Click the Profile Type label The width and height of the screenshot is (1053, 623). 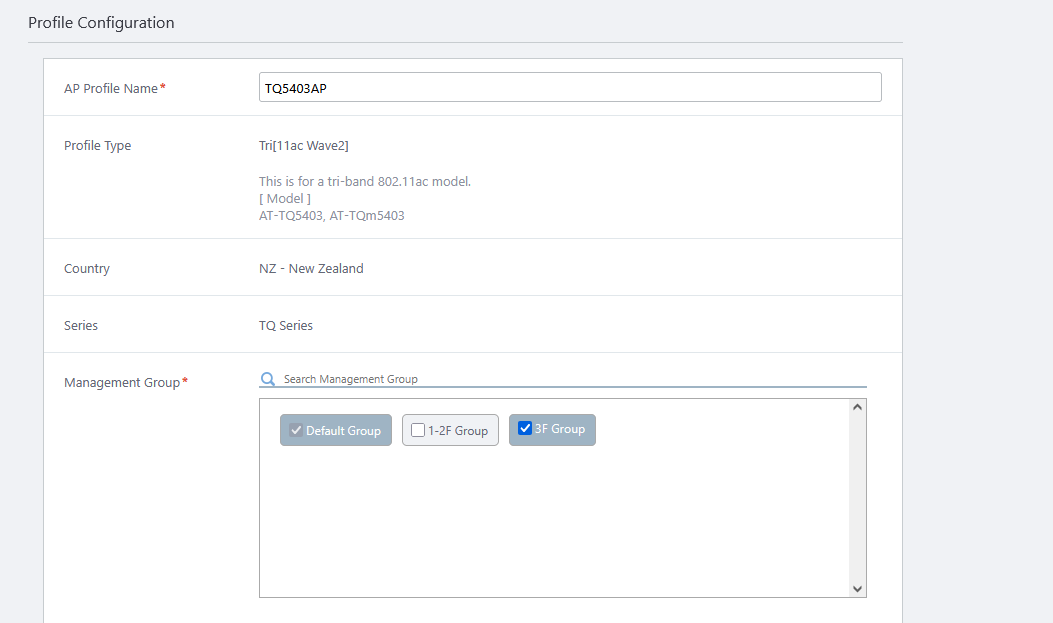[98, 145]
